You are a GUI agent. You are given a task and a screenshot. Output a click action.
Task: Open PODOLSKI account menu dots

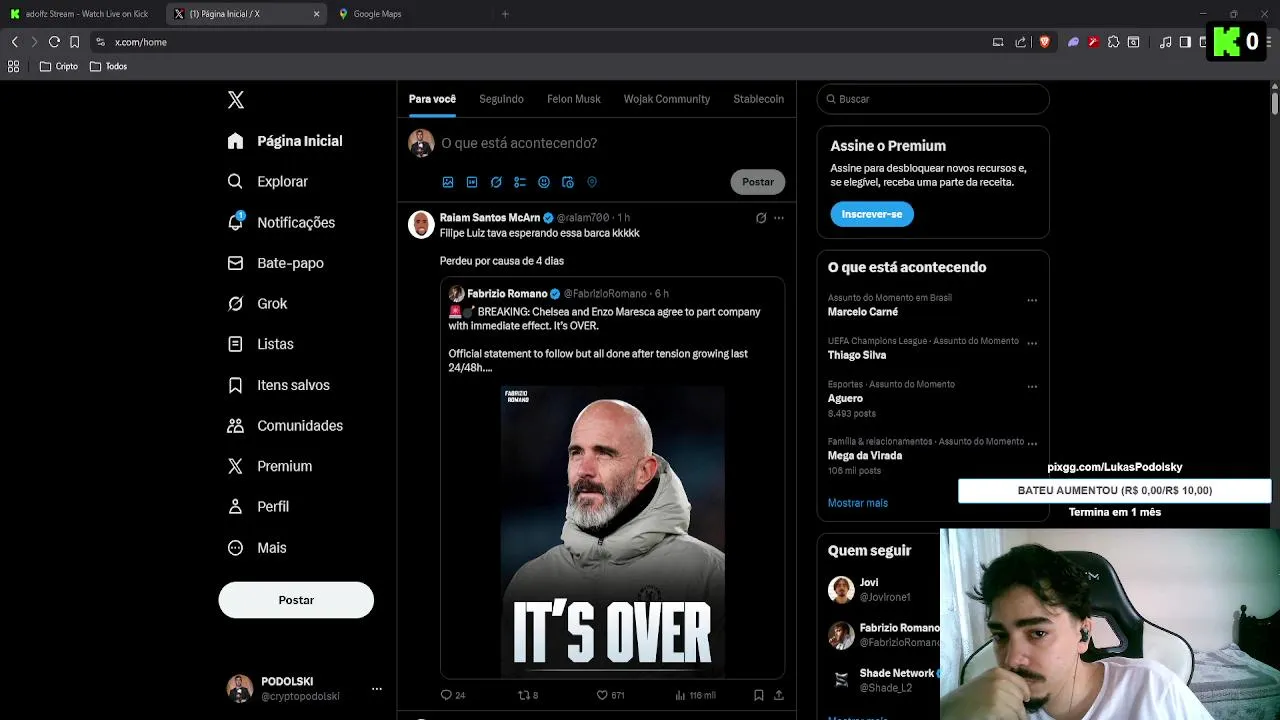[377, 689]
